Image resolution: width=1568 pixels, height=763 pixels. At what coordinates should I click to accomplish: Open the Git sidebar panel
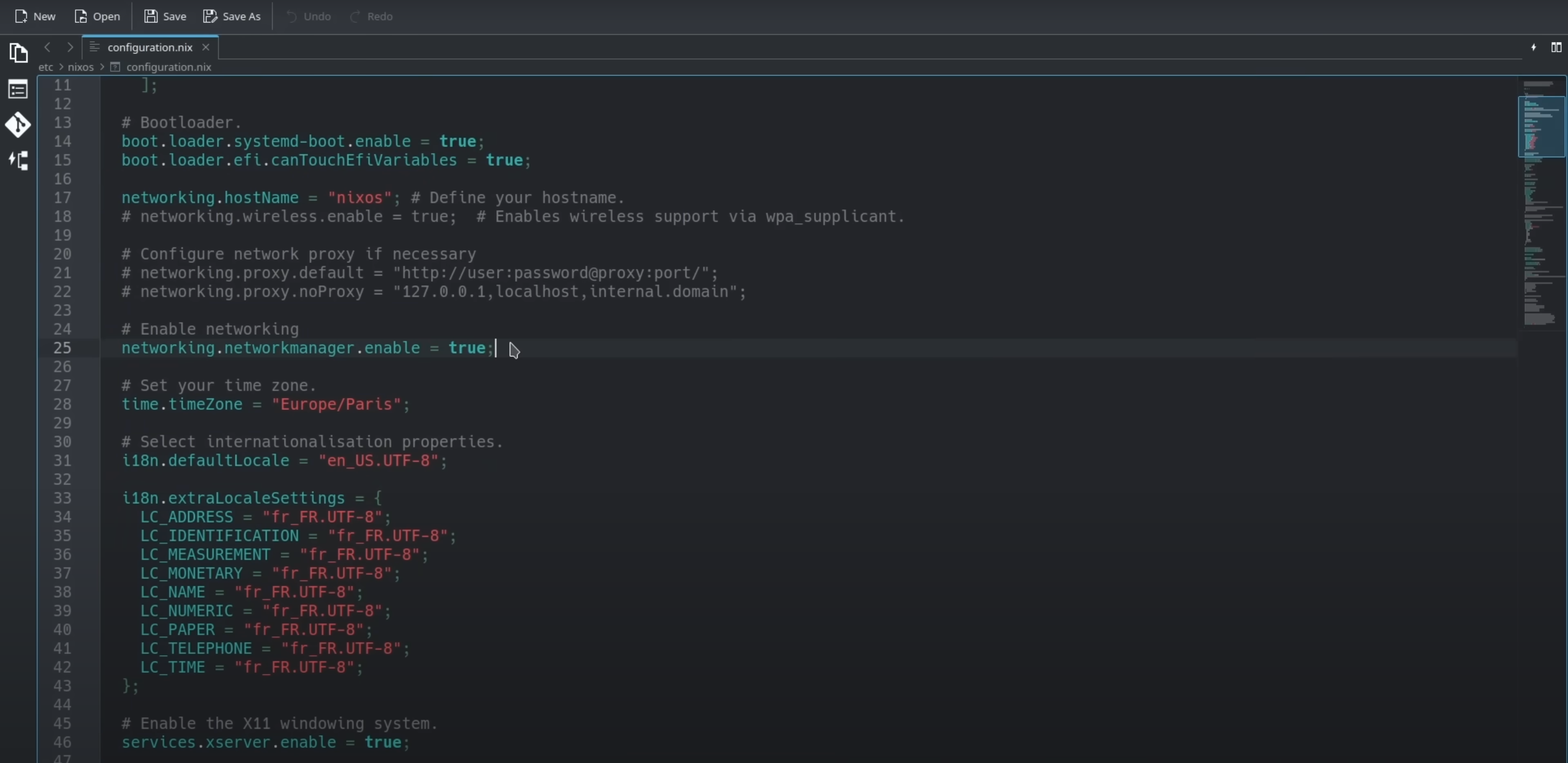pyautogui.click(x=18, y=125)
